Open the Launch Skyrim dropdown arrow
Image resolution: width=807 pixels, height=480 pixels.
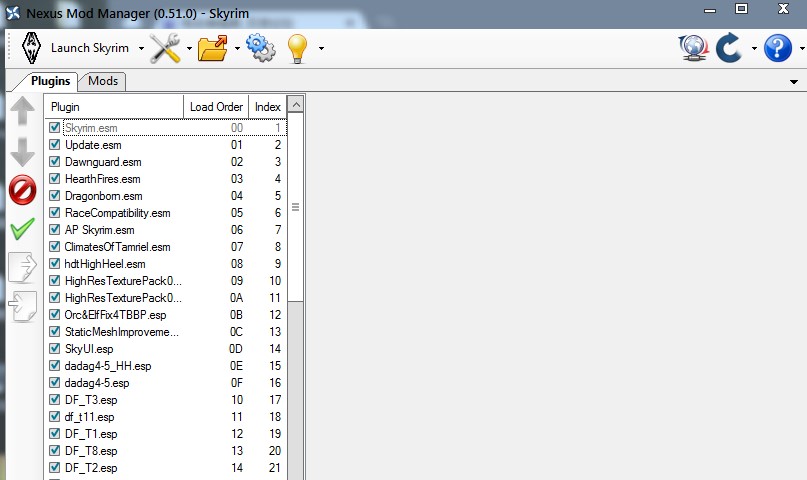click(141, 48)
